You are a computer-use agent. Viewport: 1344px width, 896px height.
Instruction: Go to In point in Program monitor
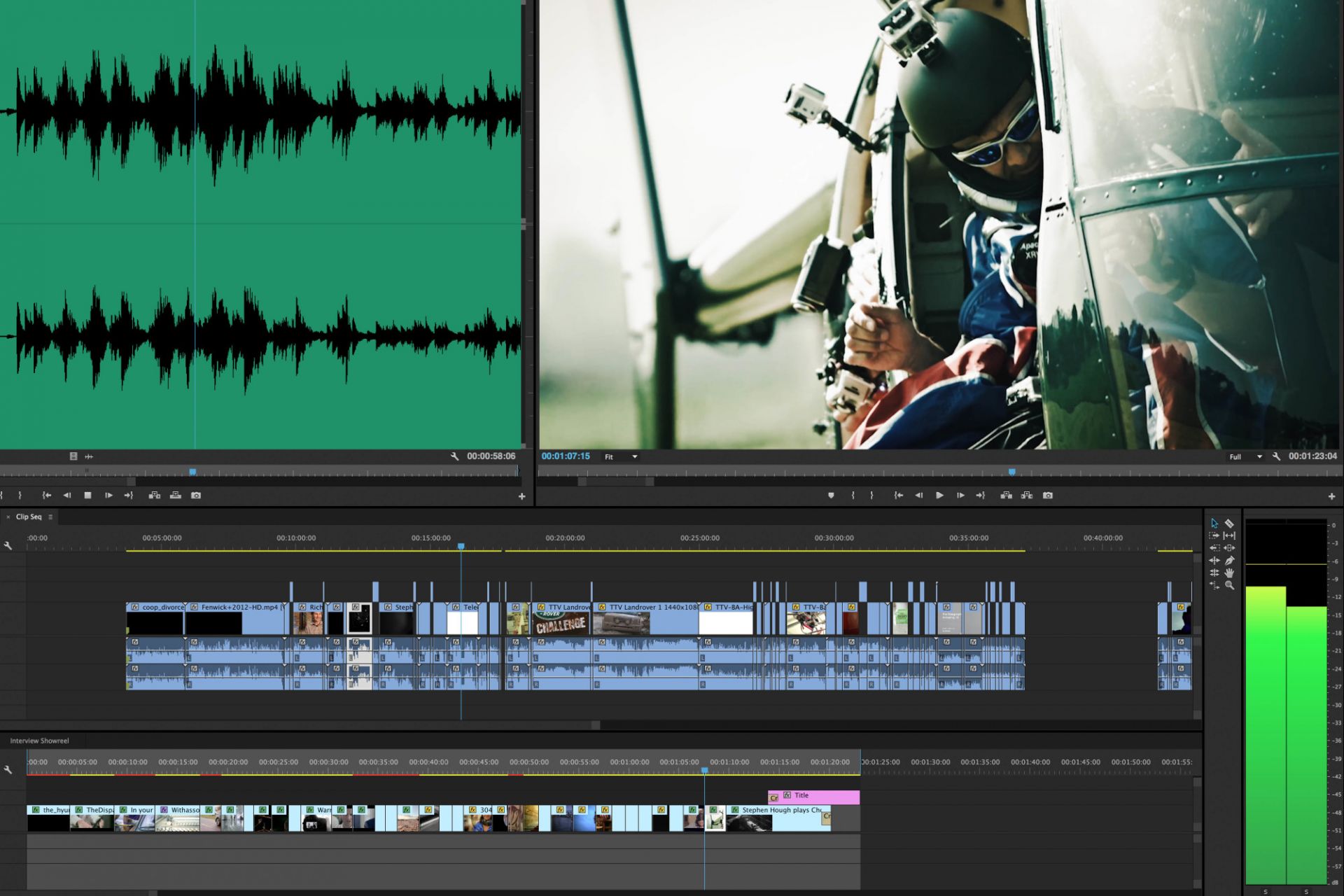[898, 496]
